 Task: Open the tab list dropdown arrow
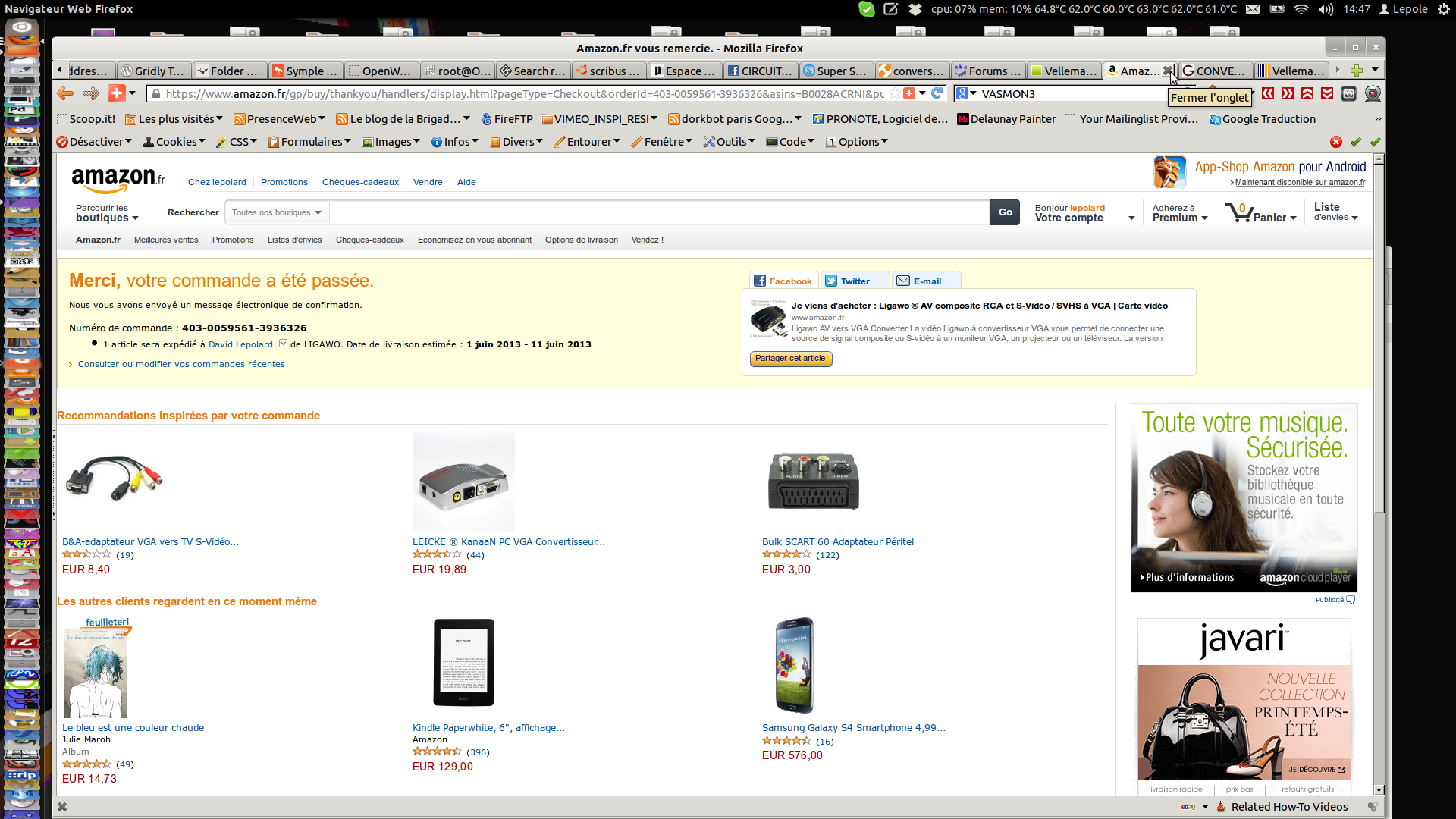click(x=1374, y=71)
